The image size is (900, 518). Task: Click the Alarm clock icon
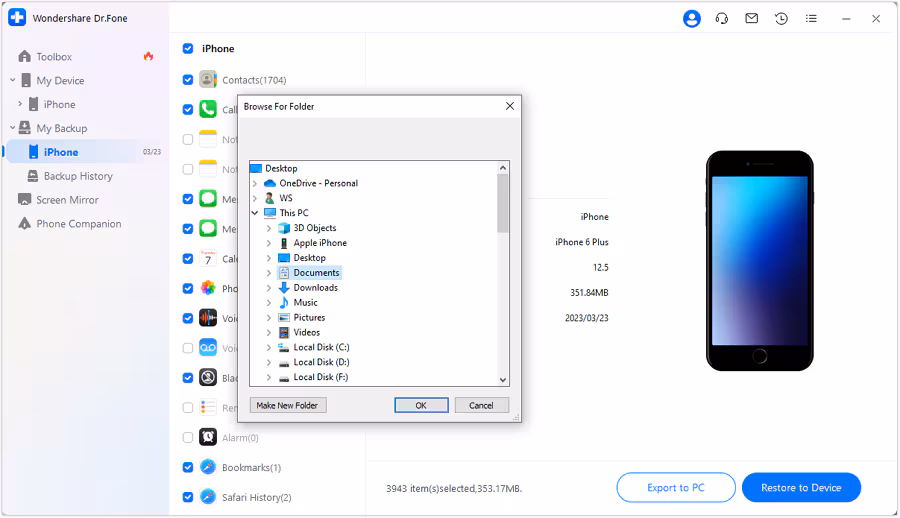point(208,438)
